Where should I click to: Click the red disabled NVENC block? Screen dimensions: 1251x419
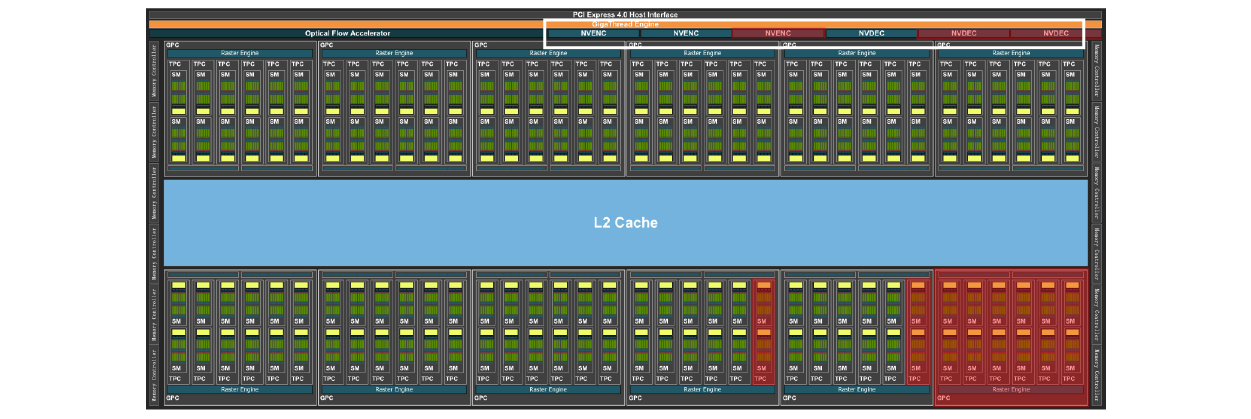click(x=778, y=33)
